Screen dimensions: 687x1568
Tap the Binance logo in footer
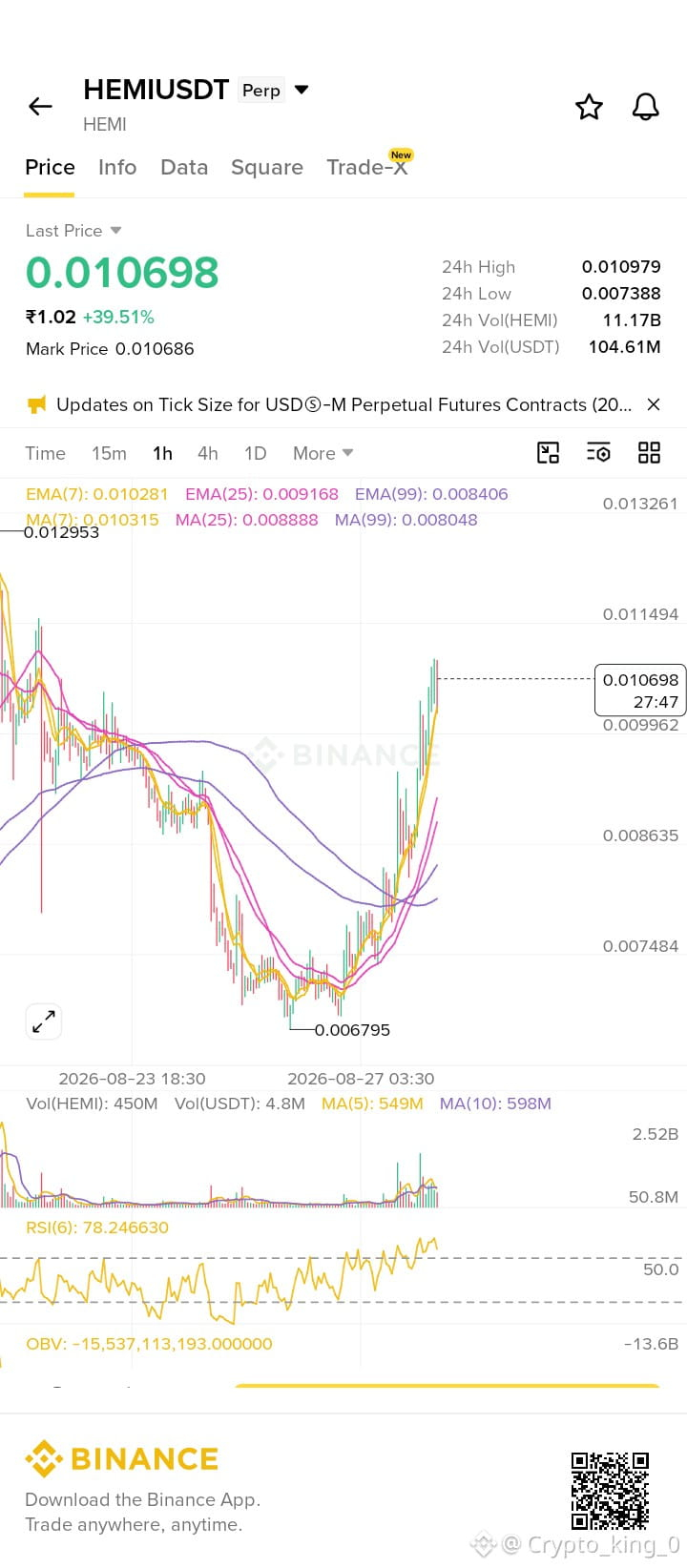(122, 1459)
